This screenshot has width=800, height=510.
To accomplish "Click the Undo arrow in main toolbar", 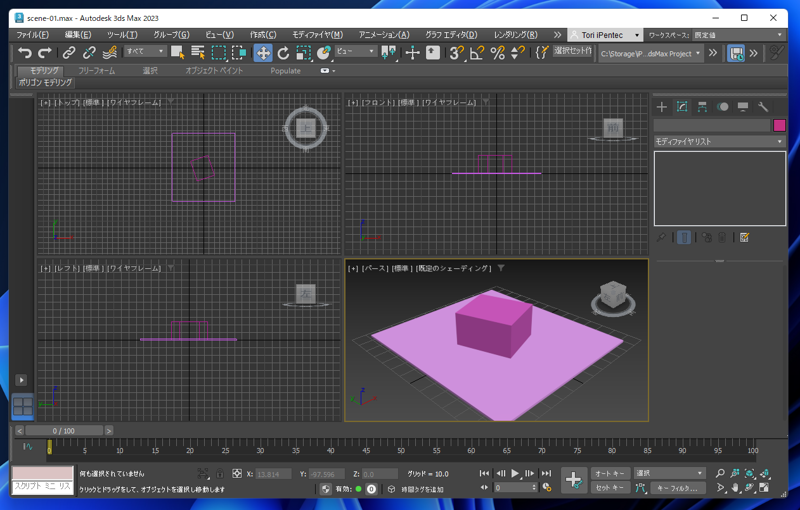I will pyautogui.click(x=25, y=52).
